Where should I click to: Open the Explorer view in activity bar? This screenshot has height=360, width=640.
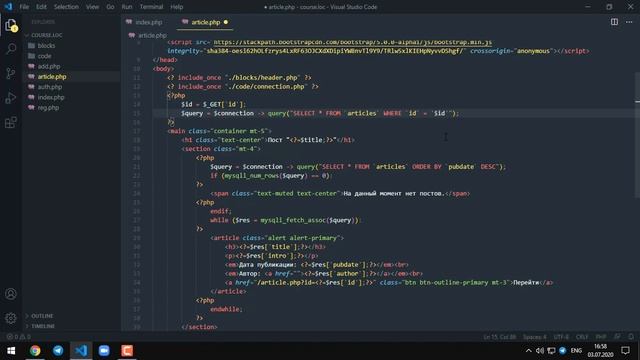11,25
